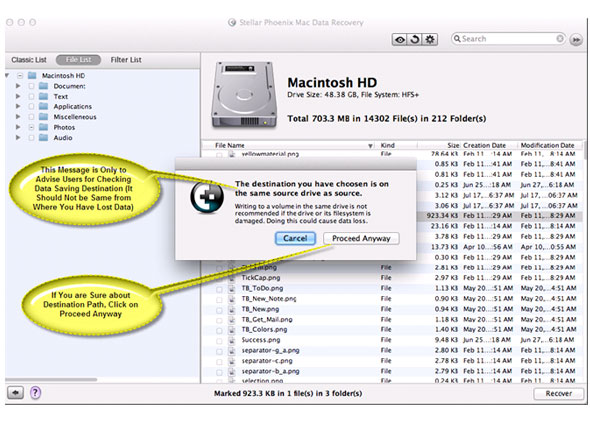The height and width of the screenshot is (421, 590).
Task: Click the file icon of TB_Colors.png
Action: (232, 330)
